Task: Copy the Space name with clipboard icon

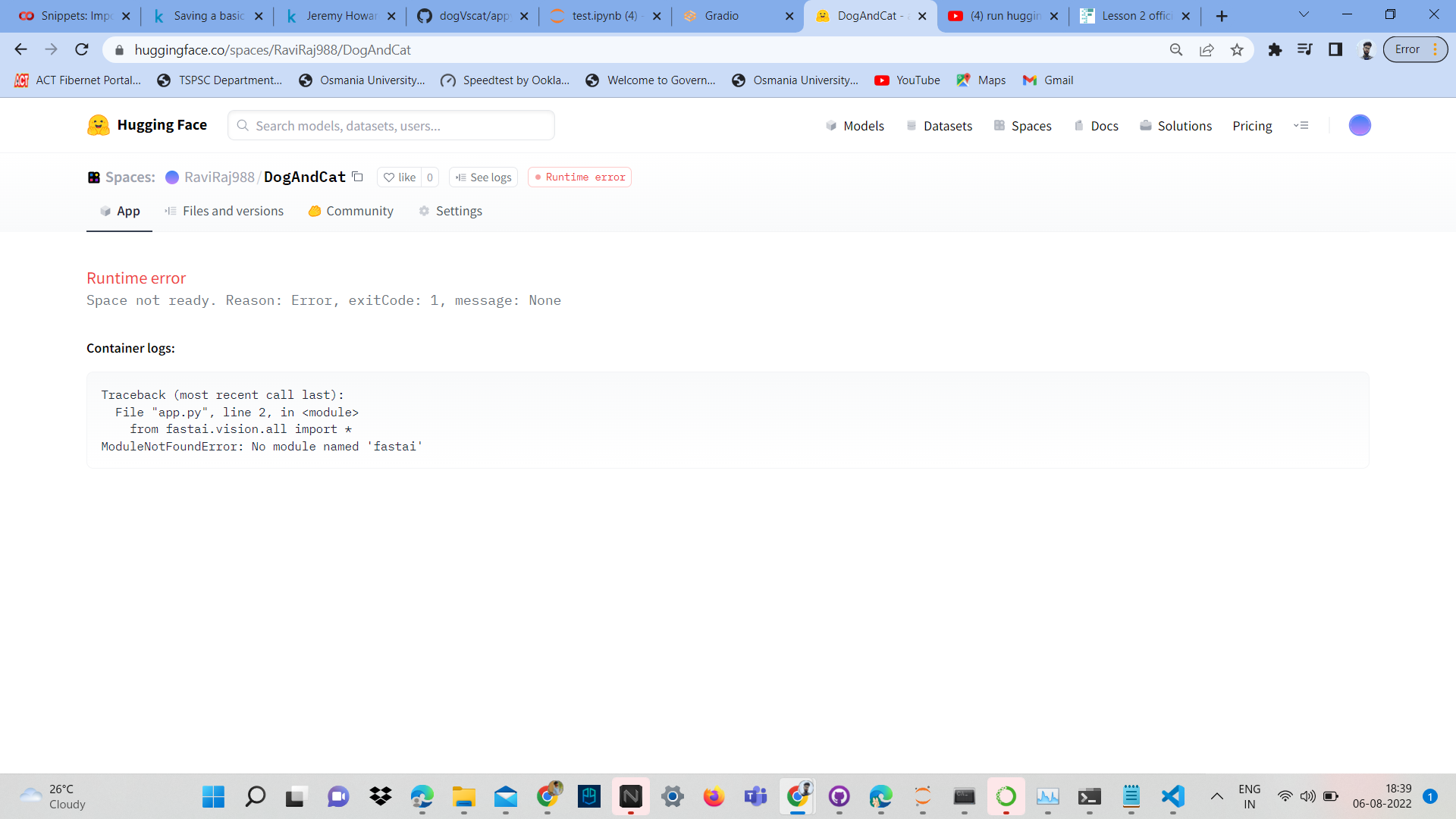Action: coord(358,177)
